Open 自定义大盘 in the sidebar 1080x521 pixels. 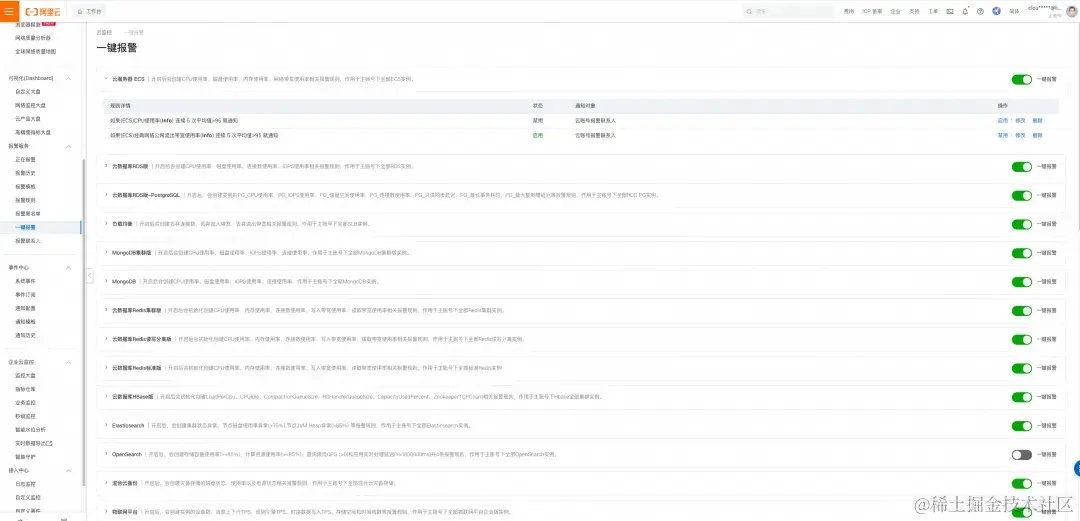tap(28, 92)
